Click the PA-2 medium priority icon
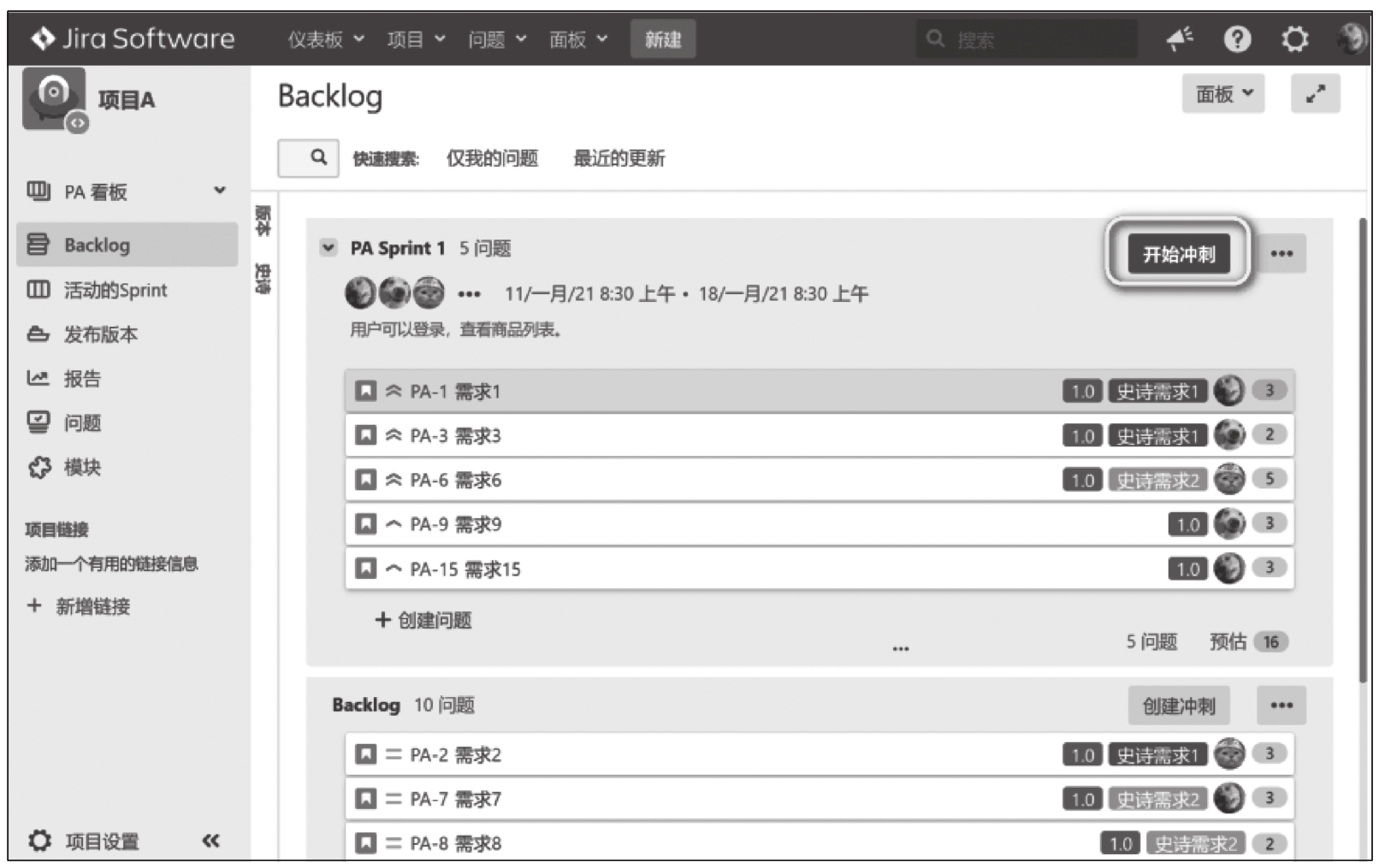The width and height of the screenshot is (1379, 868). (x=393, y=754)
